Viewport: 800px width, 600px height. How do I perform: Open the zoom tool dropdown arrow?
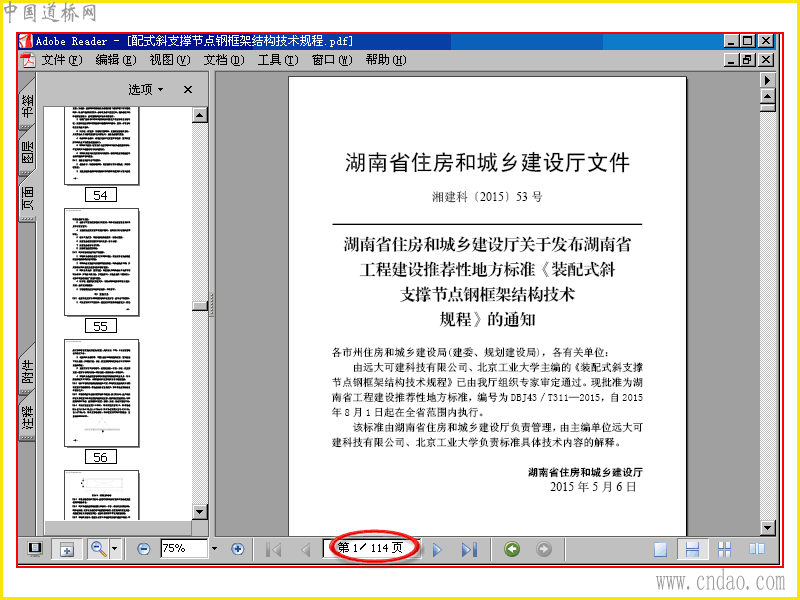coord(114,549)
